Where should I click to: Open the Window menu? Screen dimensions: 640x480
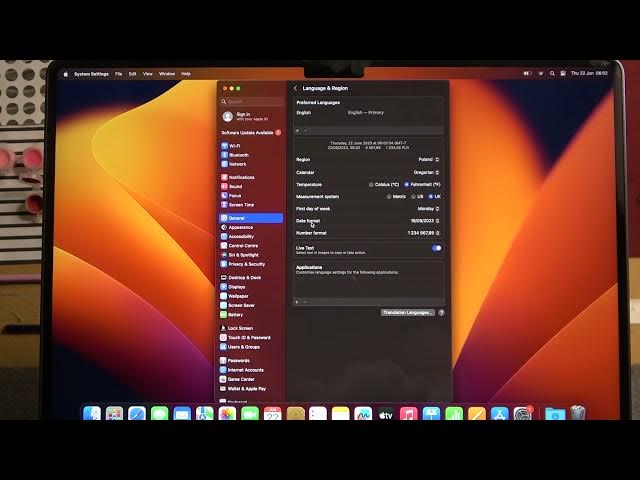tap(167, 74)
